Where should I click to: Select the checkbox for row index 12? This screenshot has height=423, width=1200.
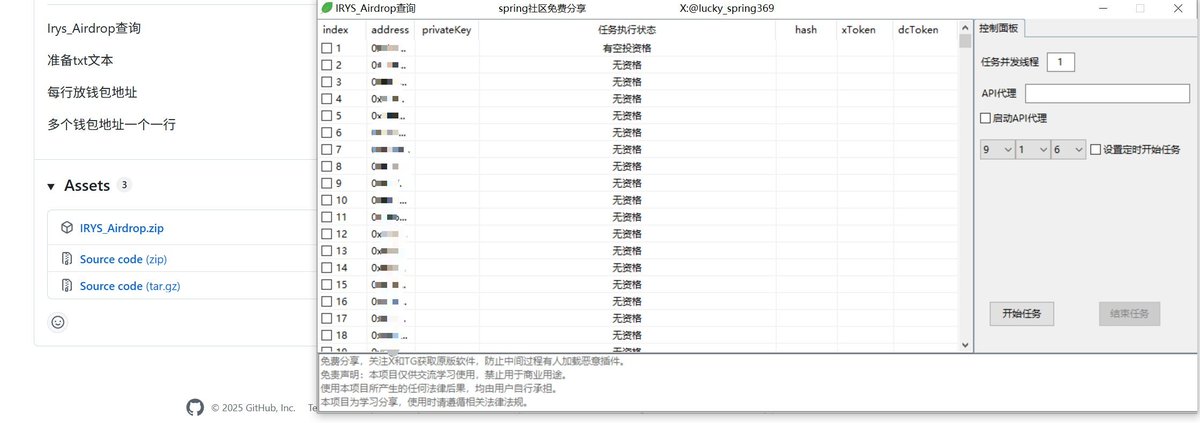coord(326,234)
